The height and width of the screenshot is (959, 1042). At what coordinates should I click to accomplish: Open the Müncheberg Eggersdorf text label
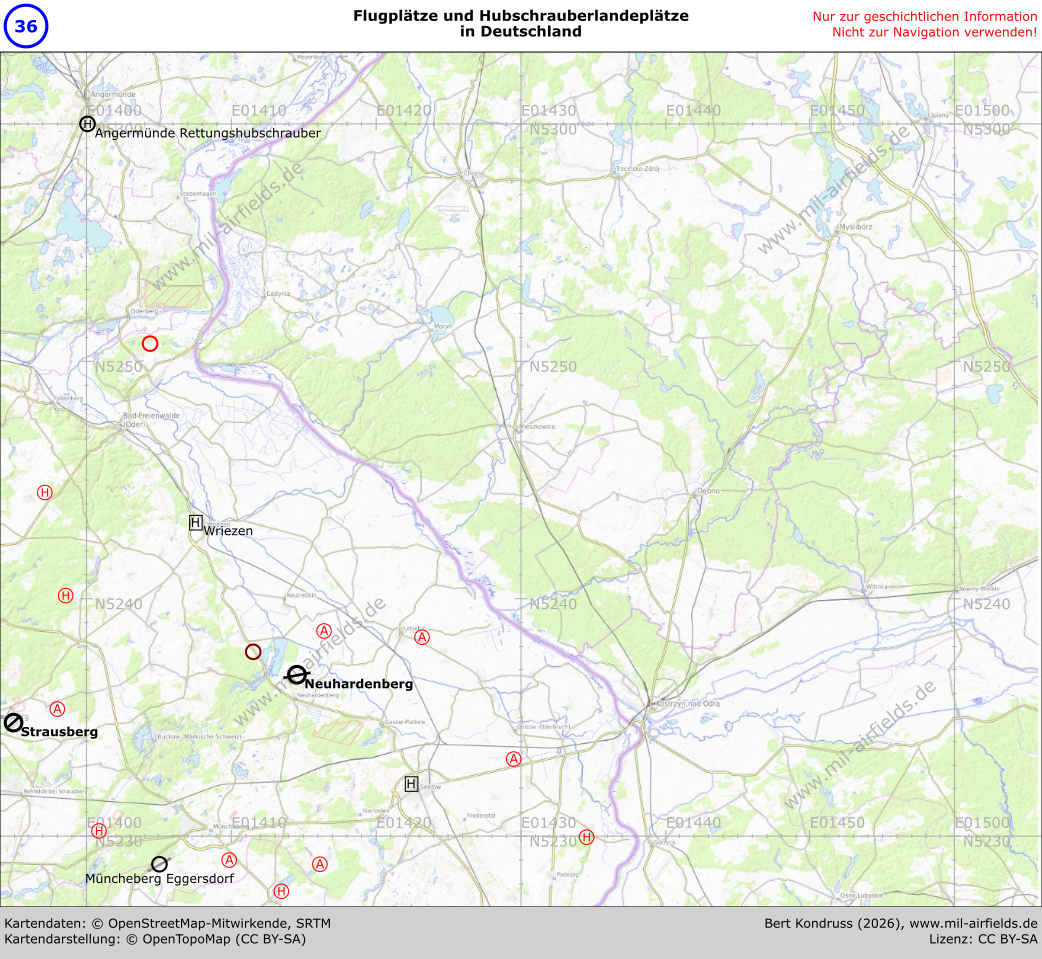(160, 879)
